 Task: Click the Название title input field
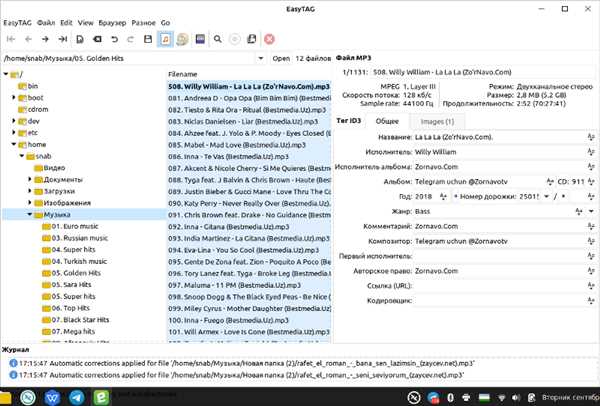(x=499, y=137)
